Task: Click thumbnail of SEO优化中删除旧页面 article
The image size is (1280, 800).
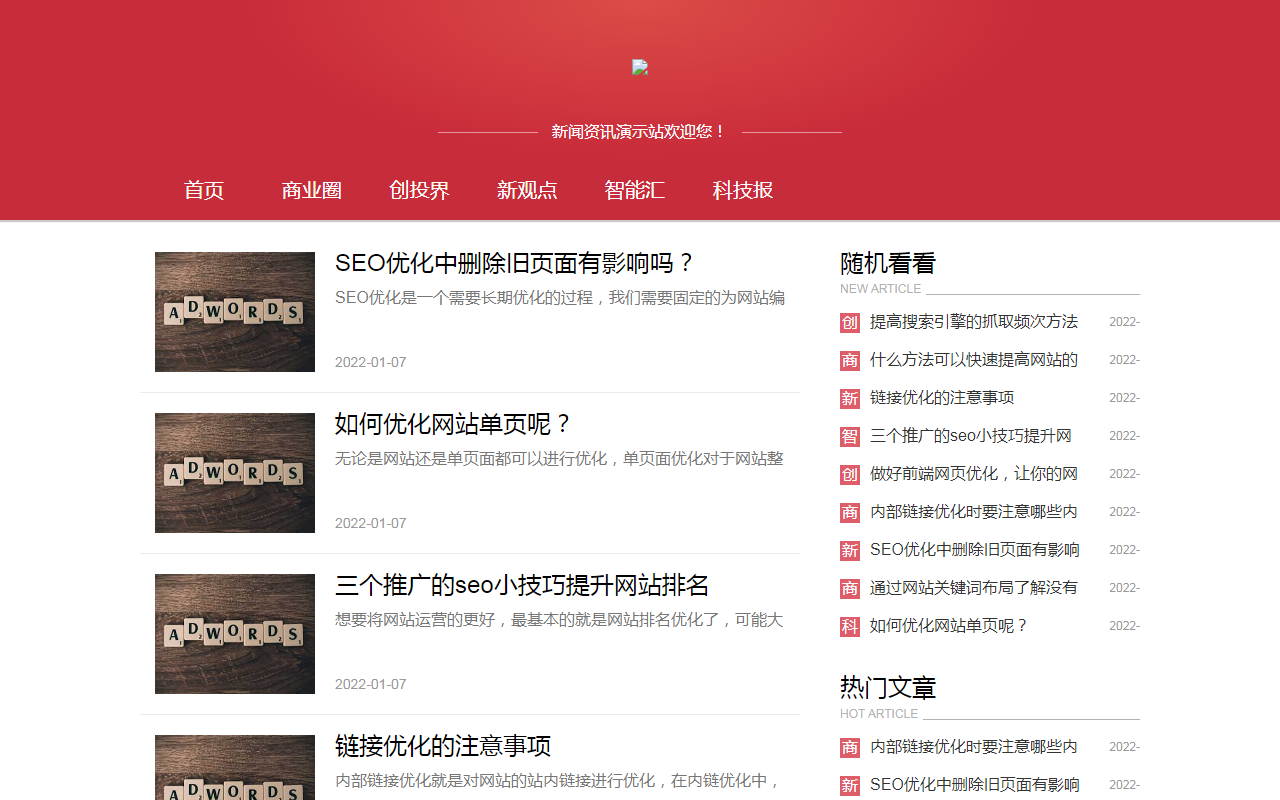Action: point(235,312)
